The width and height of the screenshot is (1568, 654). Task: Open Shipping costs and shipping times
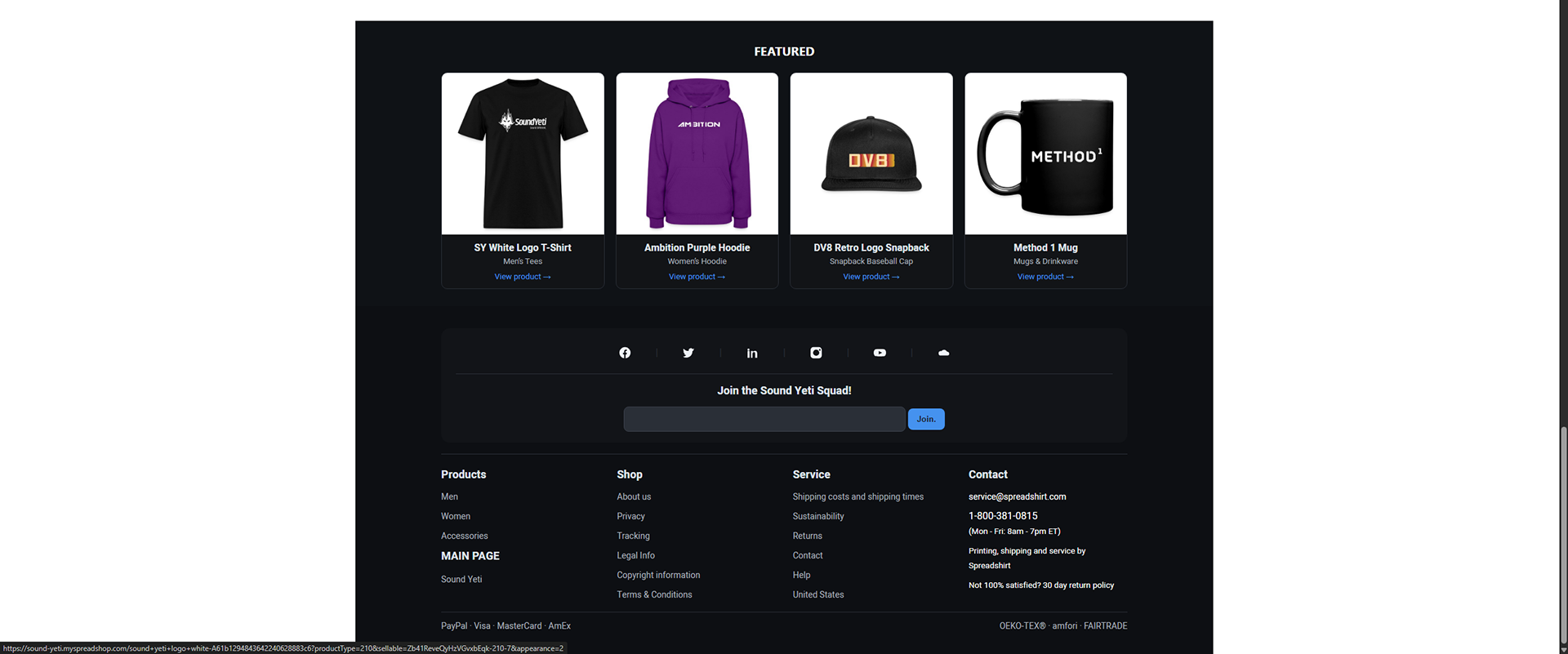coord(857,496)
